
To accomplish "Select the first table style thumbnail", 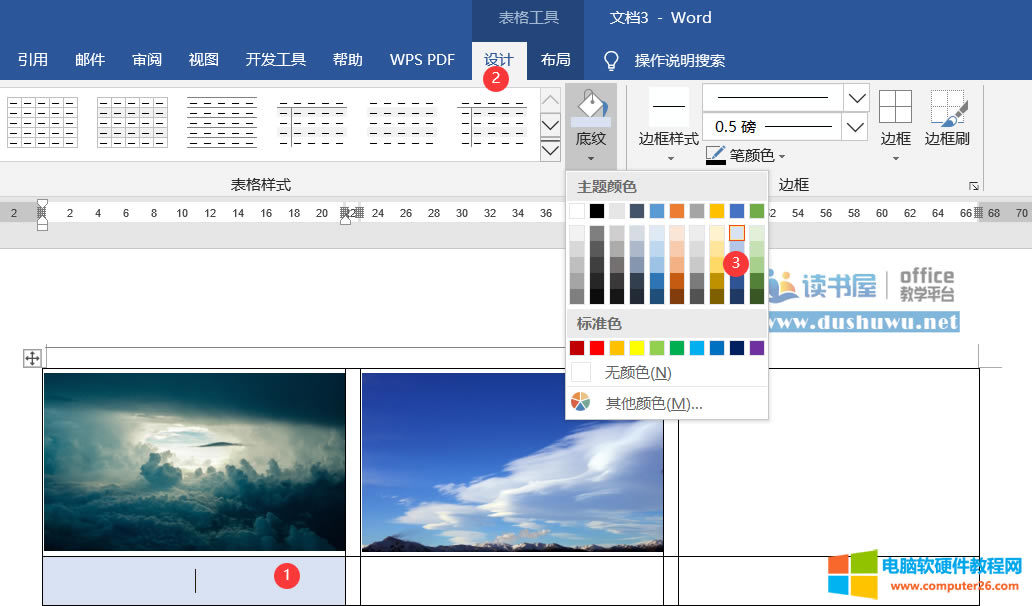I will coord(42,122).
